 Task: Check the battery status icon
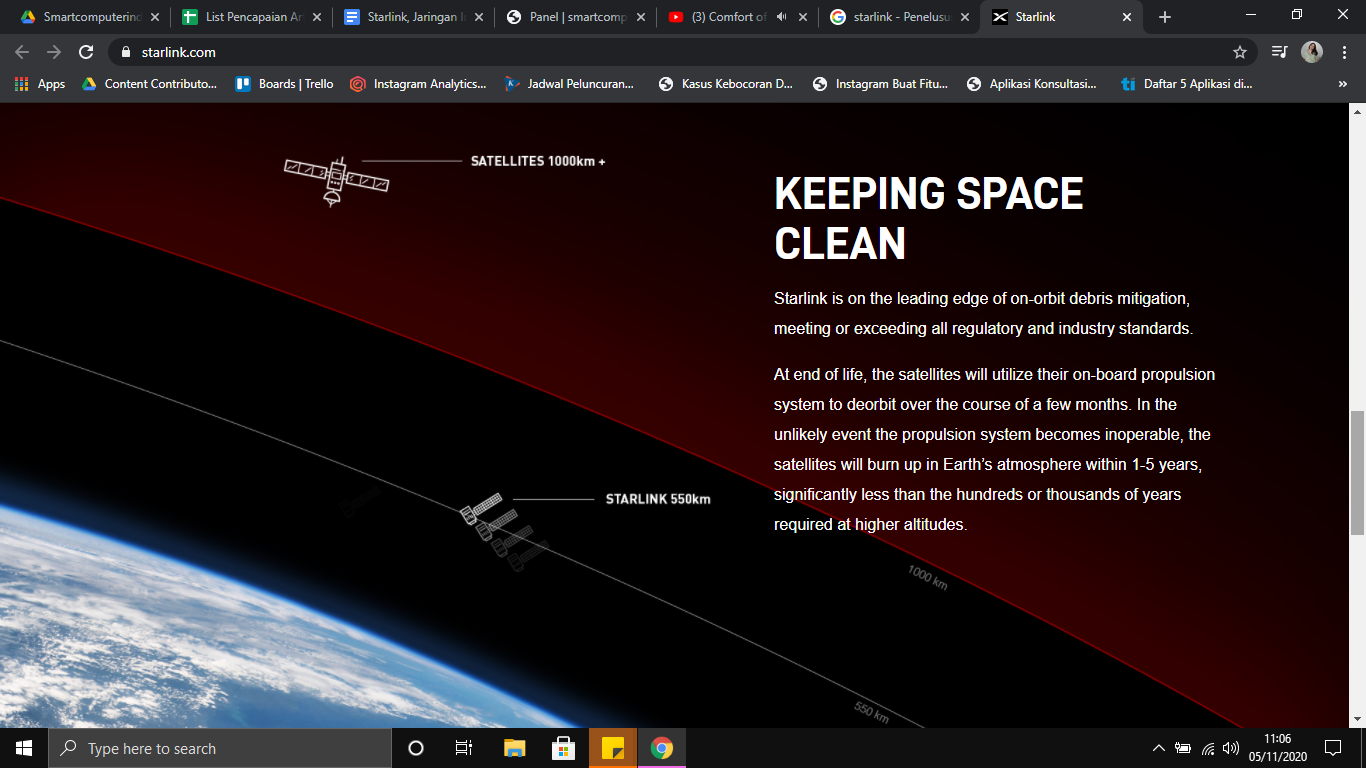pyautogui.click(x=1183, y=748)
